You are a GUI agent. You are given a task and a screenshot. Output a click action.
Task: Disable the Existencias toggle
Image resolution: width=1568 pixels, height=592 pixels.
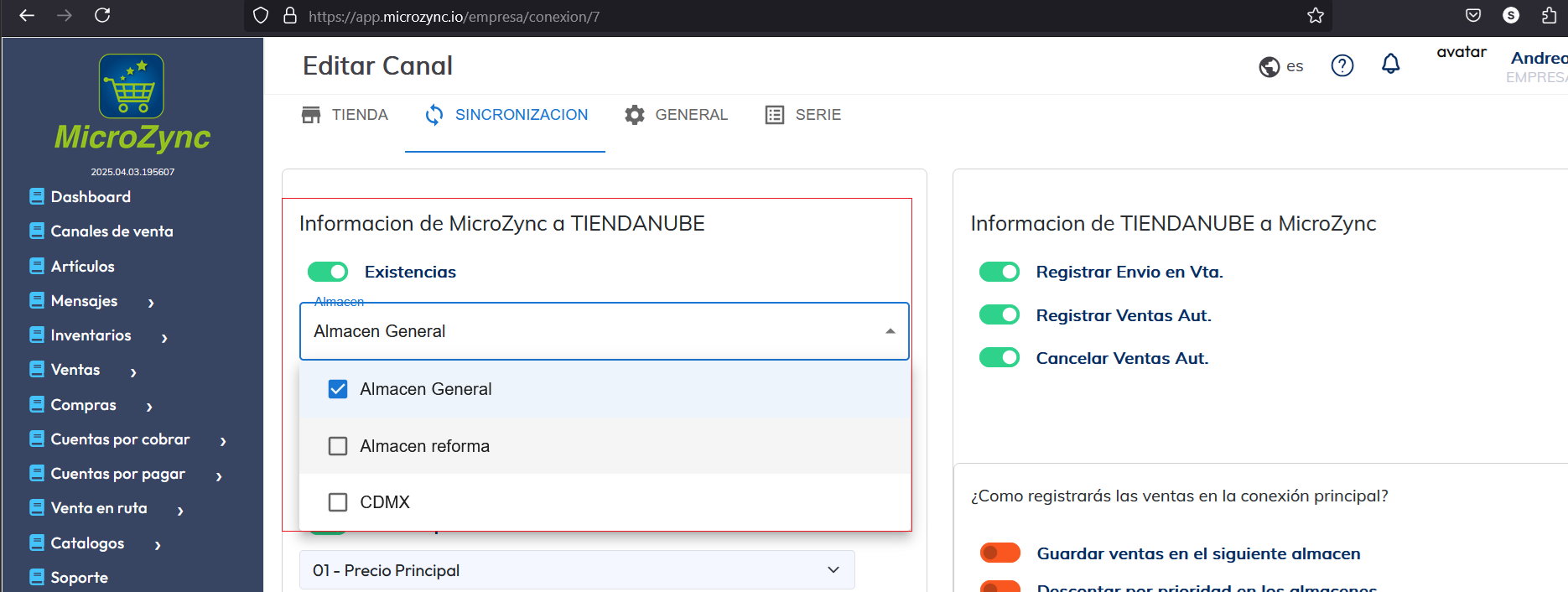328,272
